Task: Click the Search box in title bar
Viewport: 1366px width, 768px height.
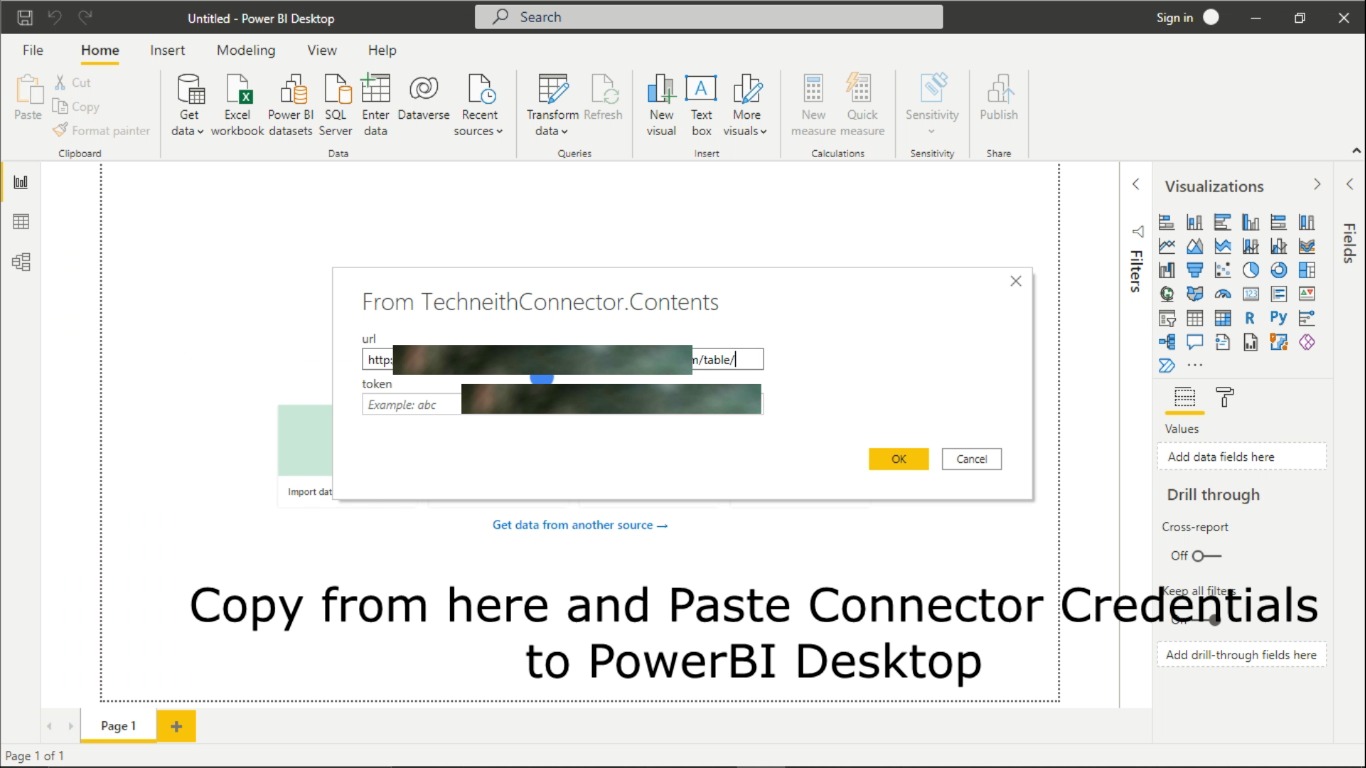Action: pos(708,17)
